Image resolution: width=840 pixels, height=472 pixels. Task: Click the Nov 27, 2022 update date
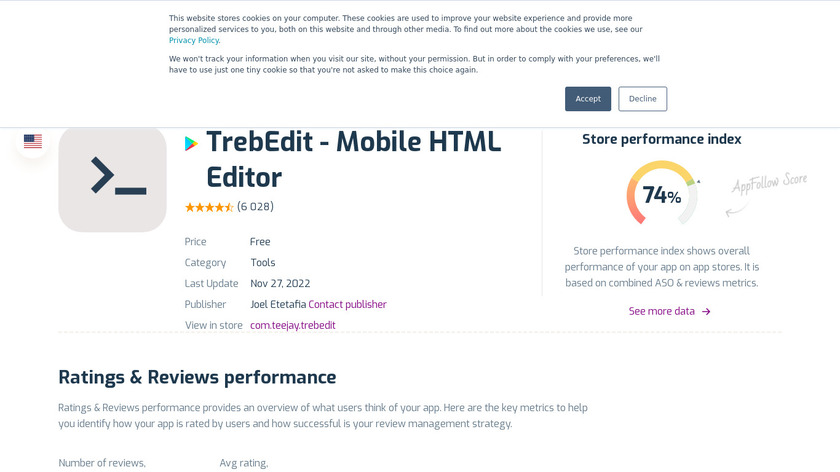click(x=287, y=283)
